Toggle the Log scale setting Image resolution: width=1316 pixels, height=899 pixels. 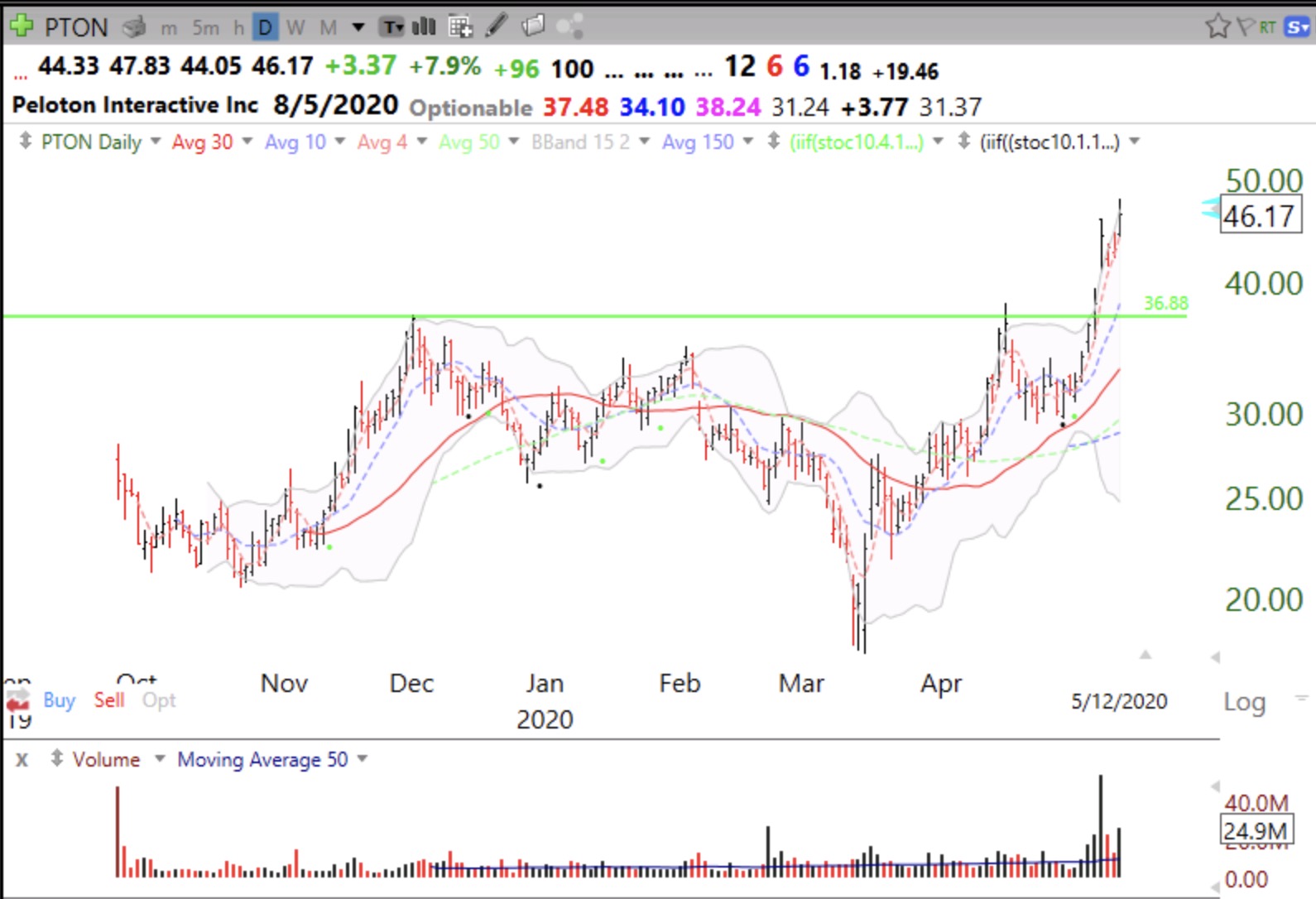point(1245,702)
